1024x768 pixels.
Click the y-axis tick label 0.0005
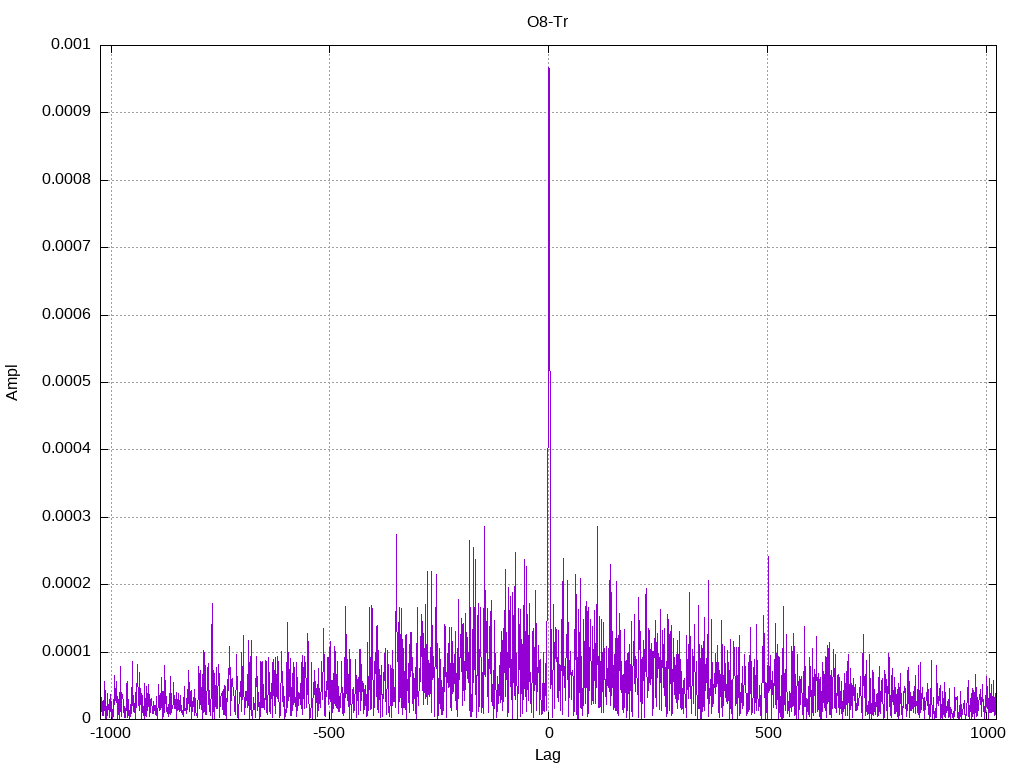point(66,382)
